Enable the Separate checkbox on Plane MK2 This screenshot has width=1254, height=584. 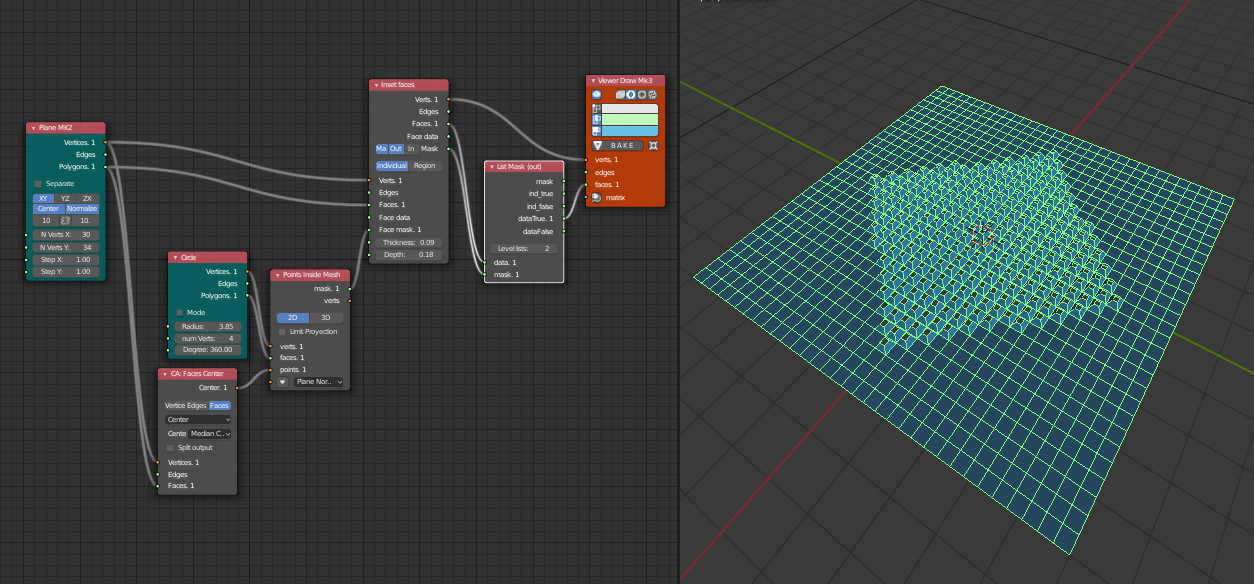38,183
